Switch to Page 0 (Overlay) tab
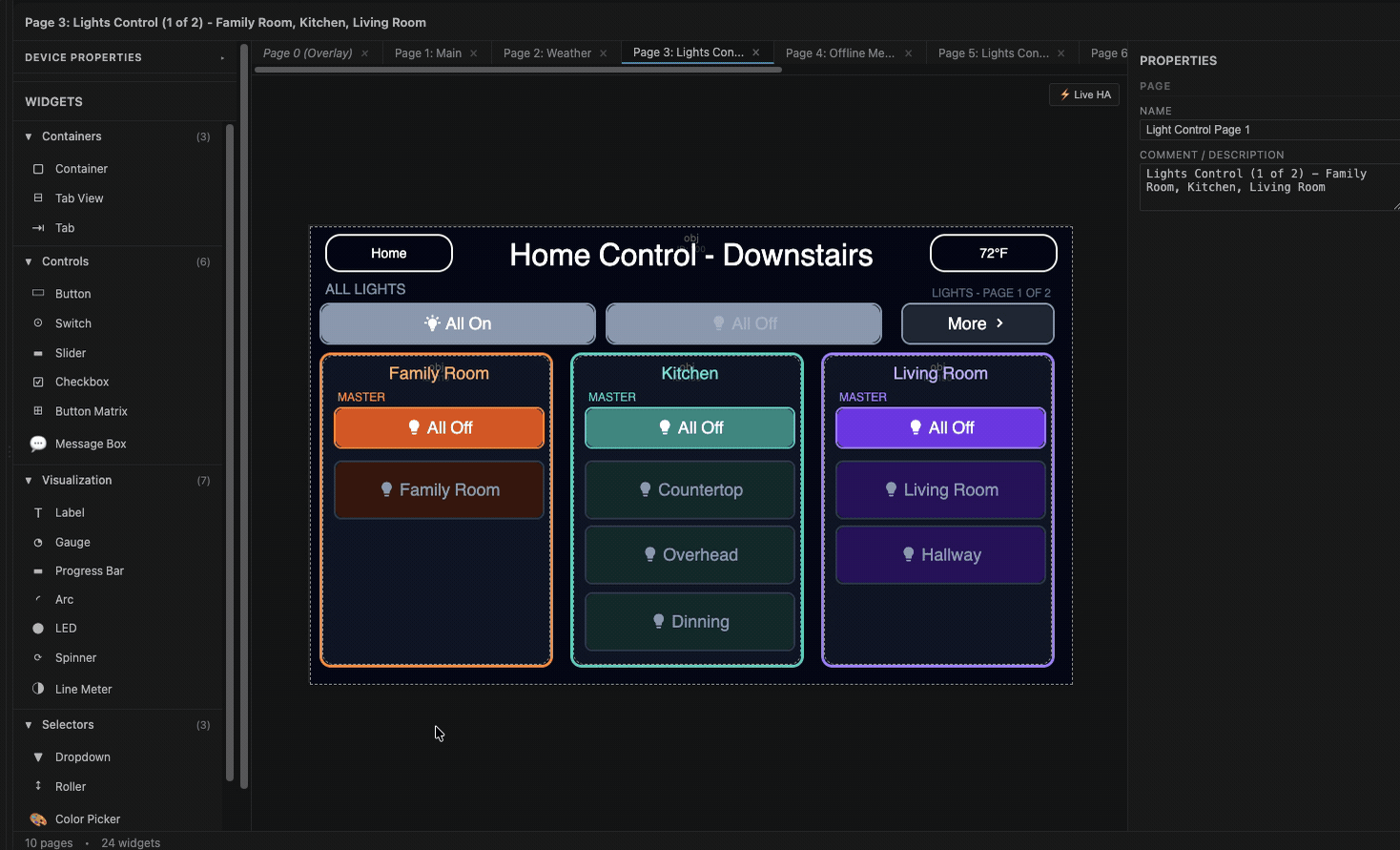 [307, 53]
